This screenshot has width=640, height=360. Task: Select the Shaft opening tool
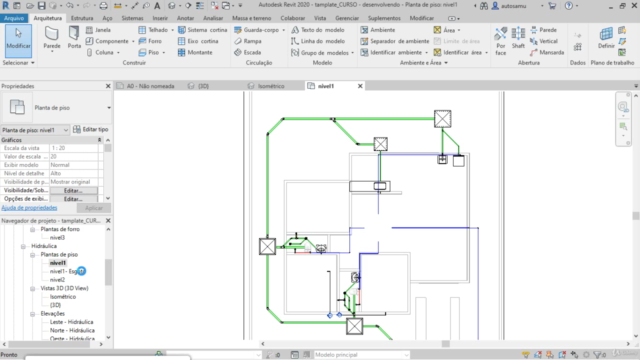click(518, 38)
